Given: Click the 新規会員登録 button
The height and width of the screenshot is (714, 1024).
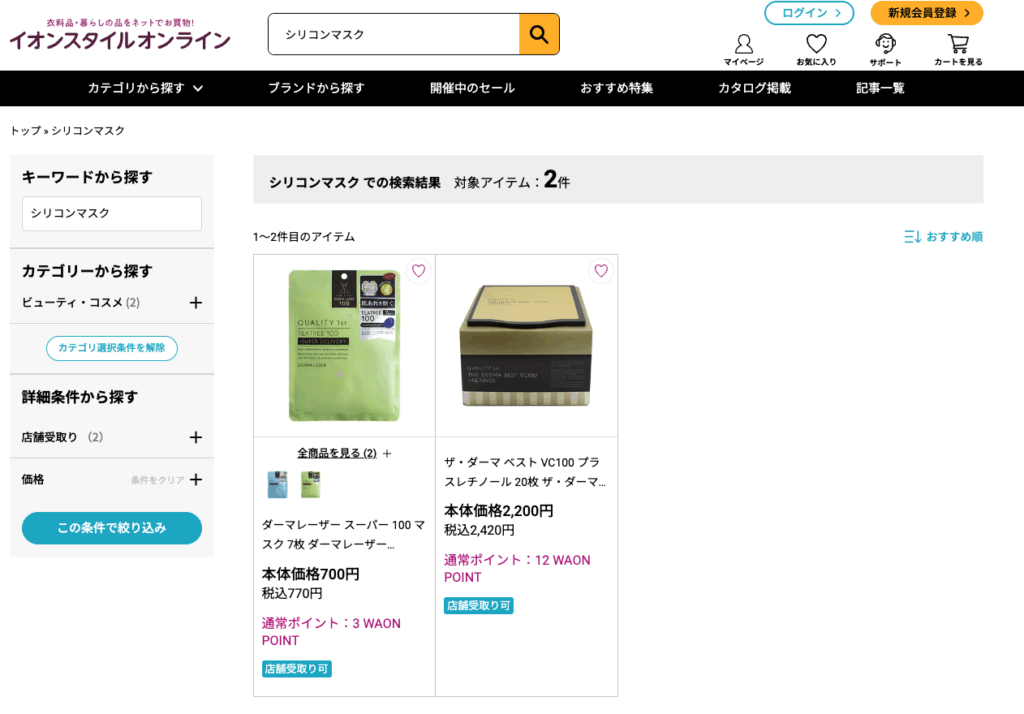Looking at the screenshot, I should pyautogui.click(x=927, y=13).
